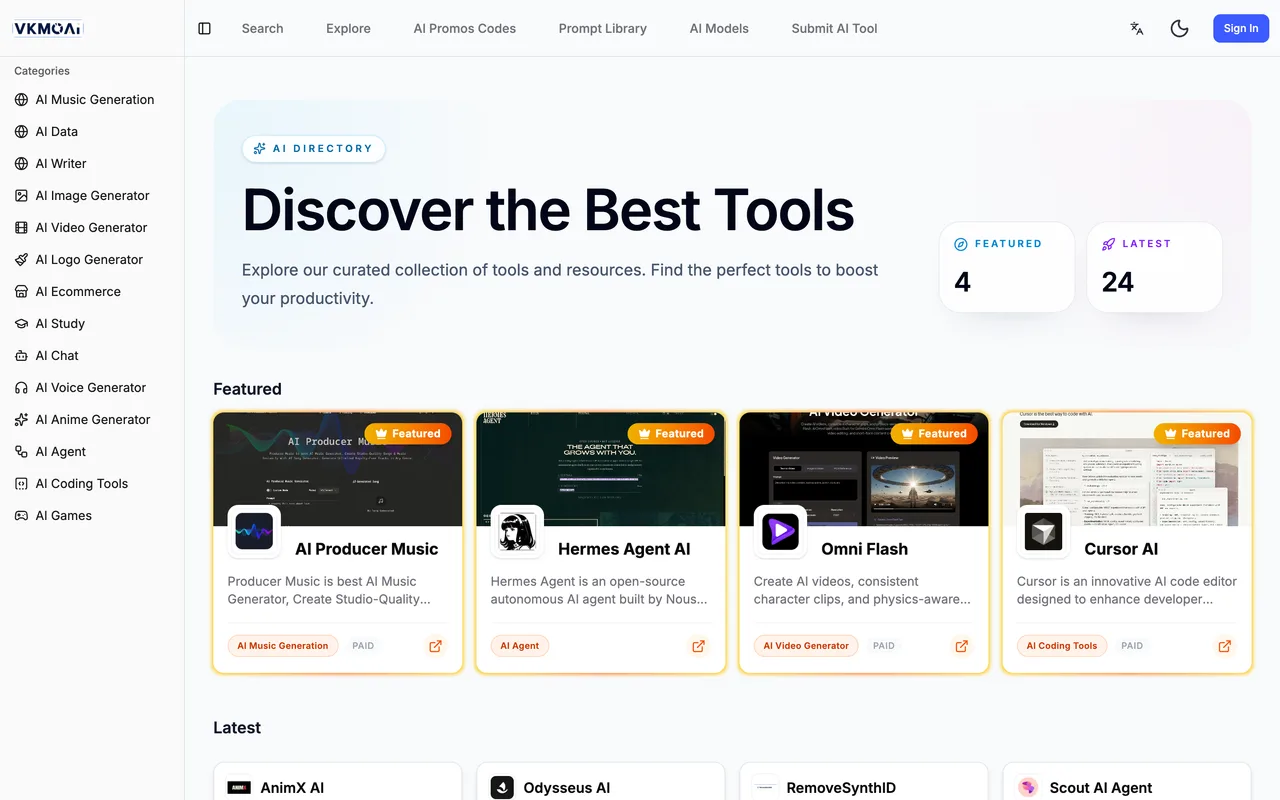Open the Scout AI Agent latest card

point(1127,782)
